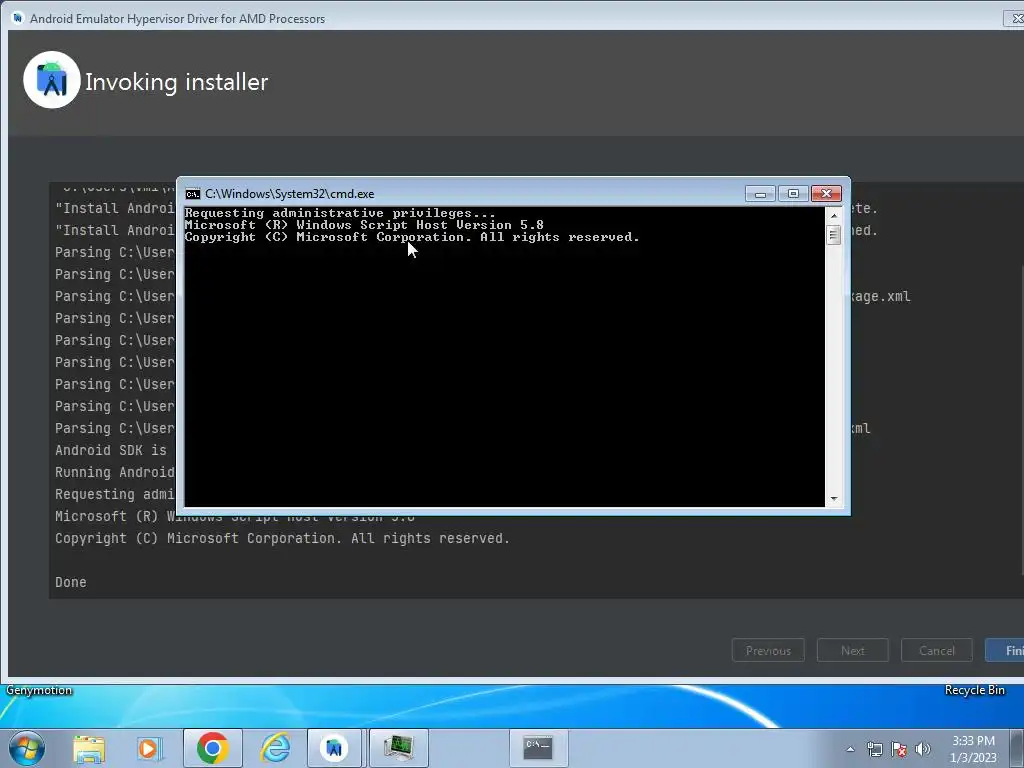The width and height of the screenshot is (1024, 768).
Task: Click the network tray icon
Action: tap(874, 749)
